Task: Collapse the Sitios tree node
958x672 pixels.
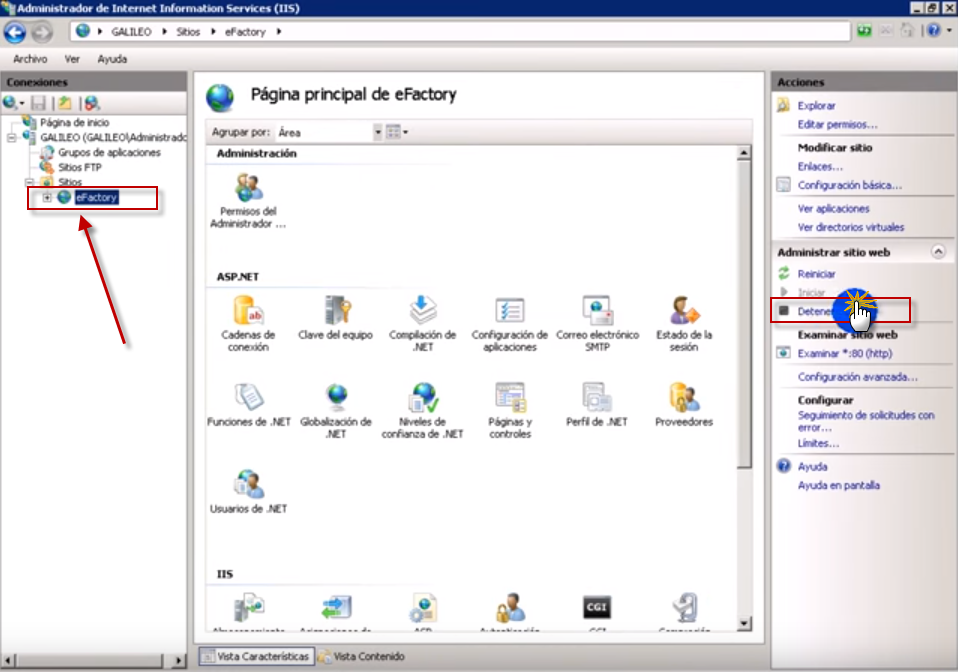Action: pyautogui.click(x=29, y=182)
